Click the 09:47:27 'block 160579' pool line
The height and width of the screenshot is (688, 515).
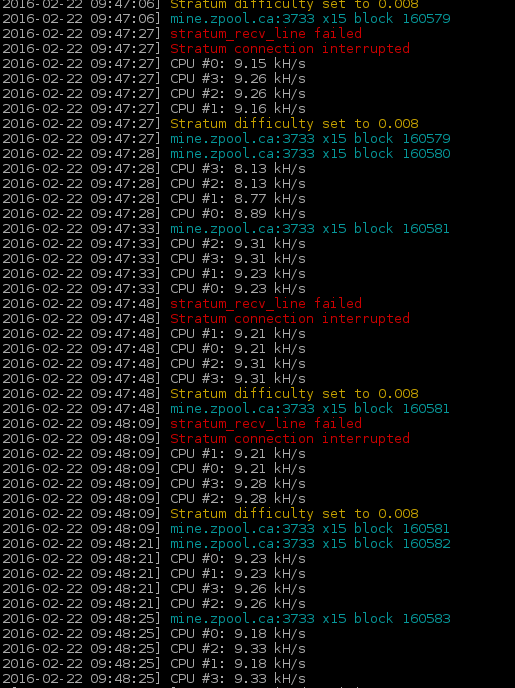(x=310, y=139)
